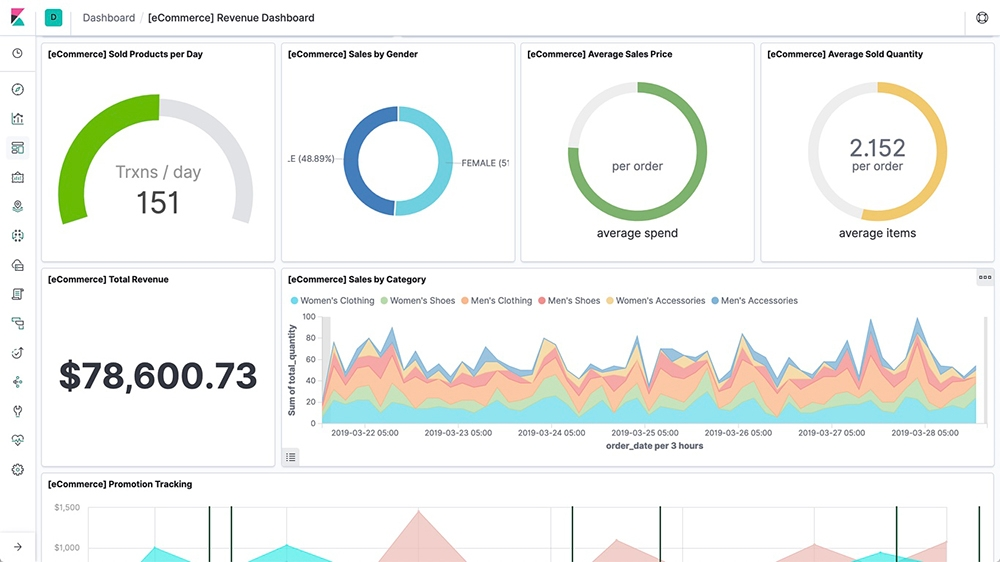Open the help icon at top right
The image size is (1000, 562).
[x=982, y=18]
